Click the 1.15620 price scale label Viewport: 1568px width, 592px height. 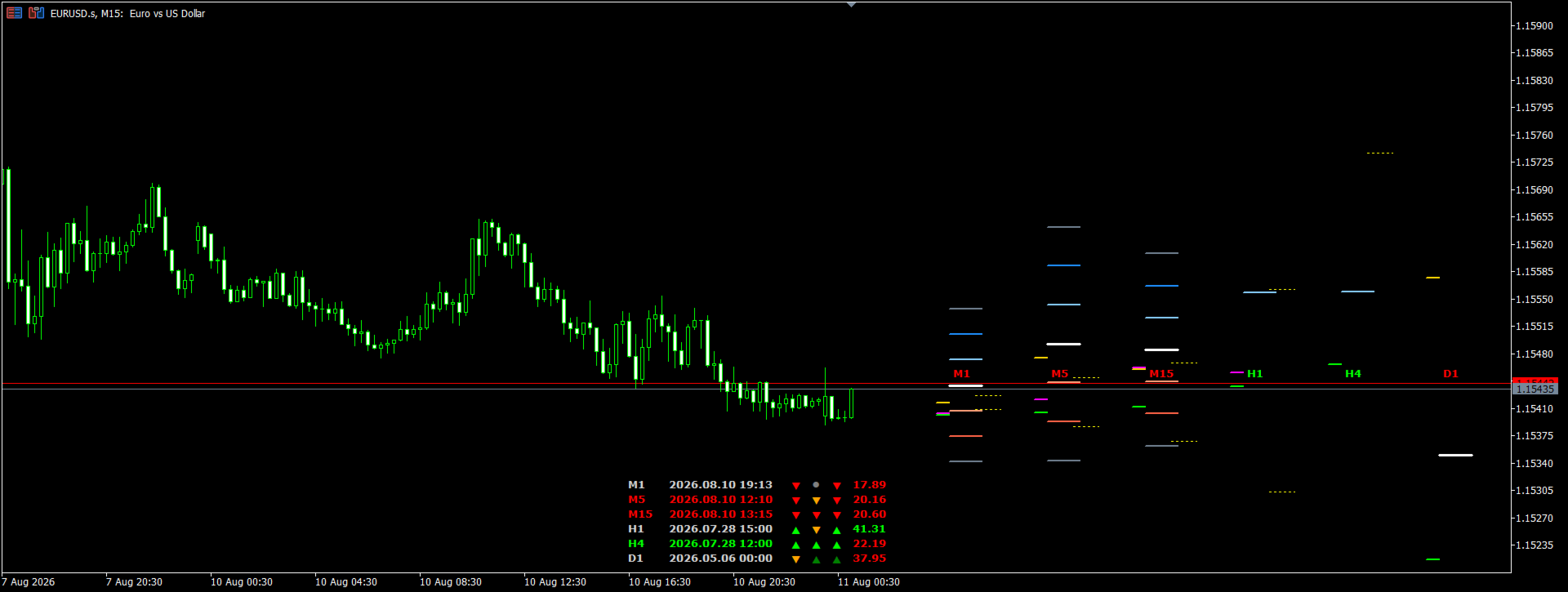click(1534, 245)
